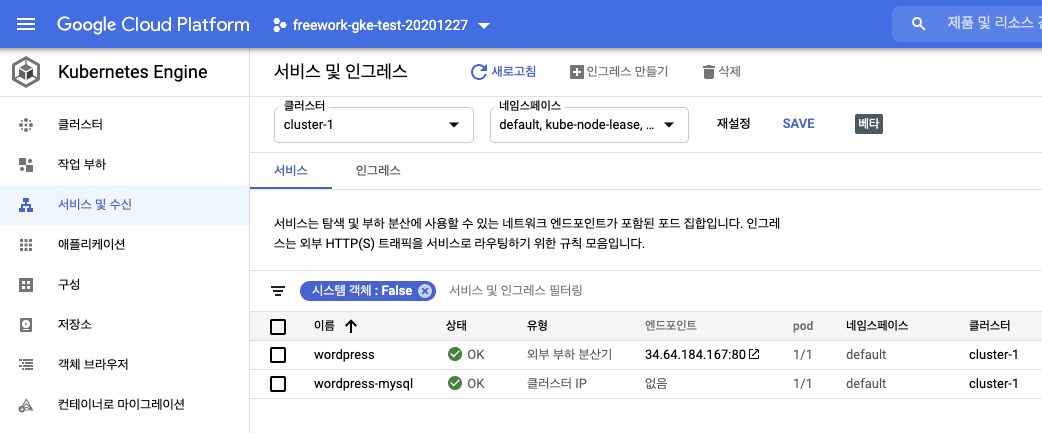The width and height of the screenshot is (1042, 433).
Task: Click the 작업 부하 sidebar icon
Action: (x=26, y=165)
